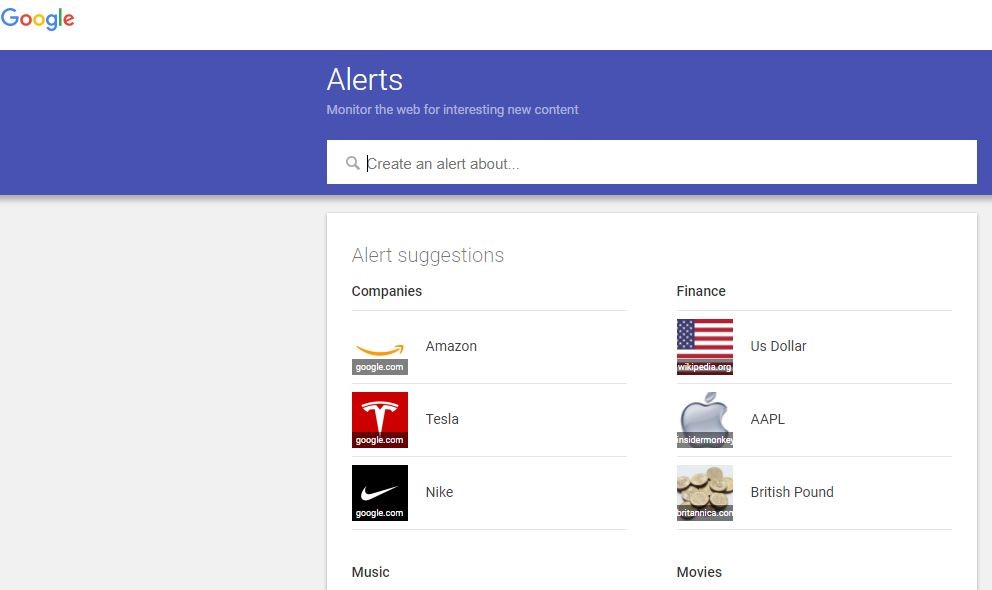Click the Companies category heading
This screenshot has height=590, width=992.
[387, 291]
